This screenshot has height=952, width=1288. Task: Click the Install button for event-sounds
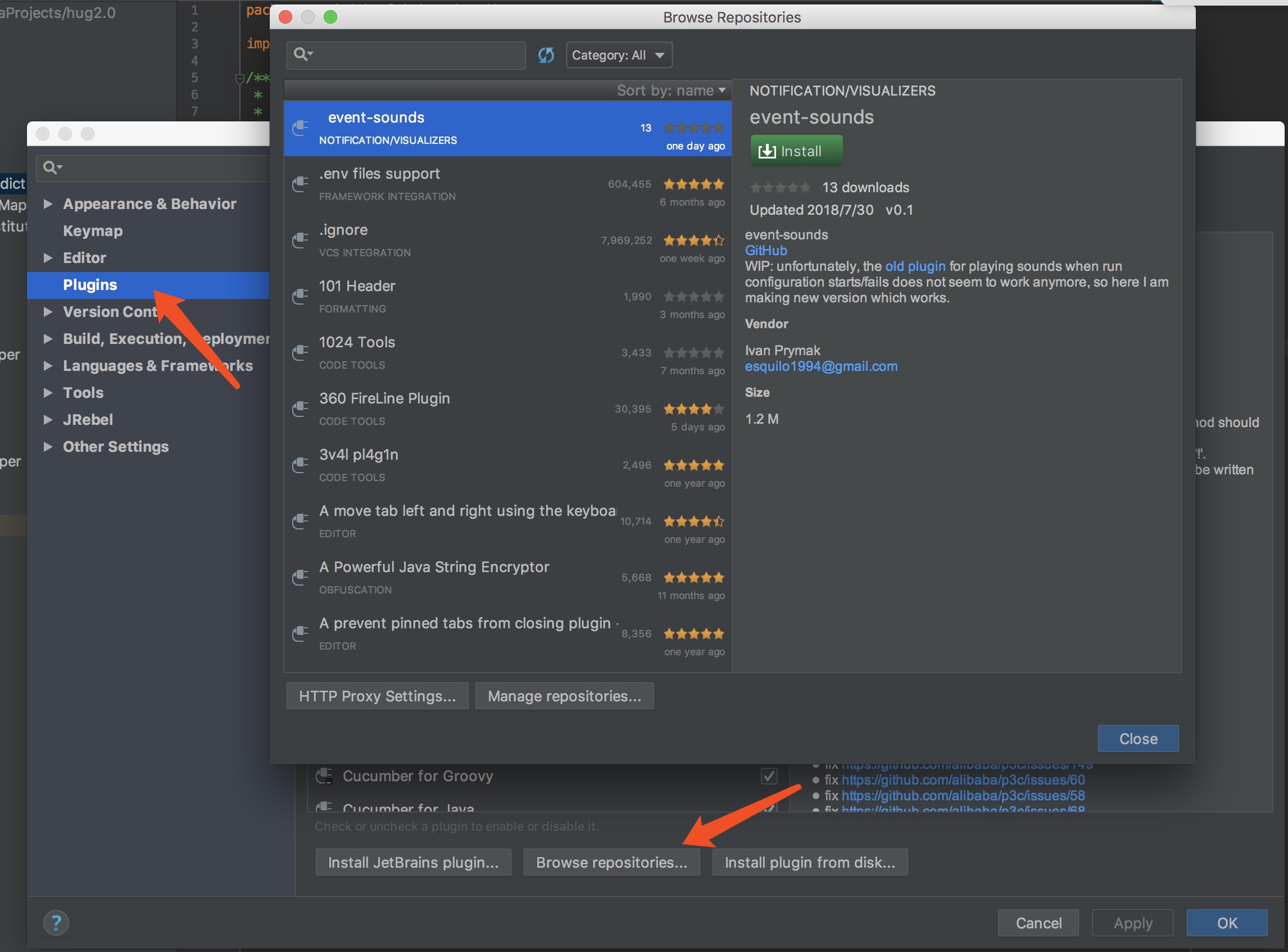(x=794, y=152)
